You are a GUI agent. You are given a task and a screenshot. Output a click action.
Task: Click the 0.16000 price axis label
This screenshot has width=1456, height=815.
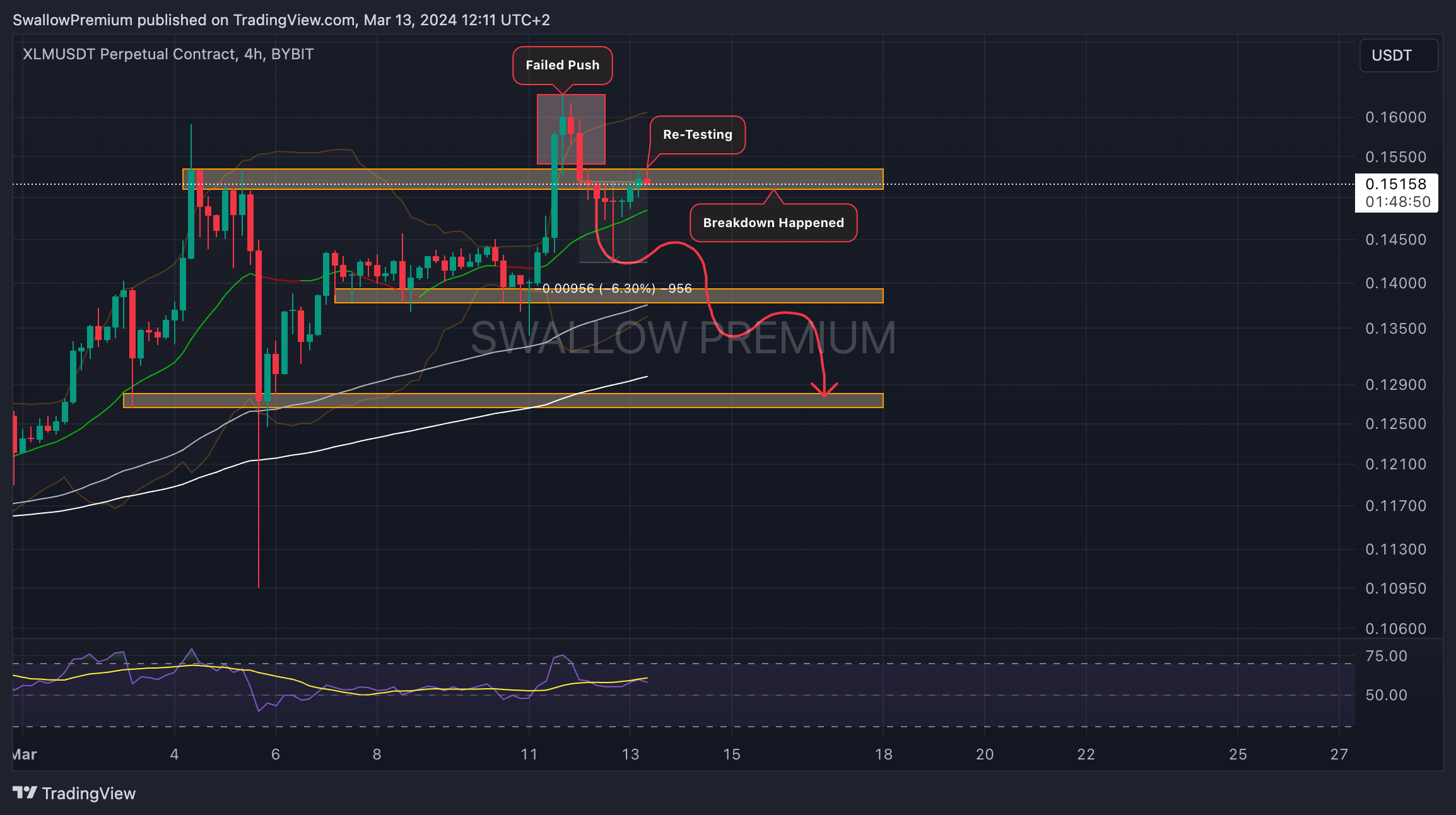[x=1396, y=117]
